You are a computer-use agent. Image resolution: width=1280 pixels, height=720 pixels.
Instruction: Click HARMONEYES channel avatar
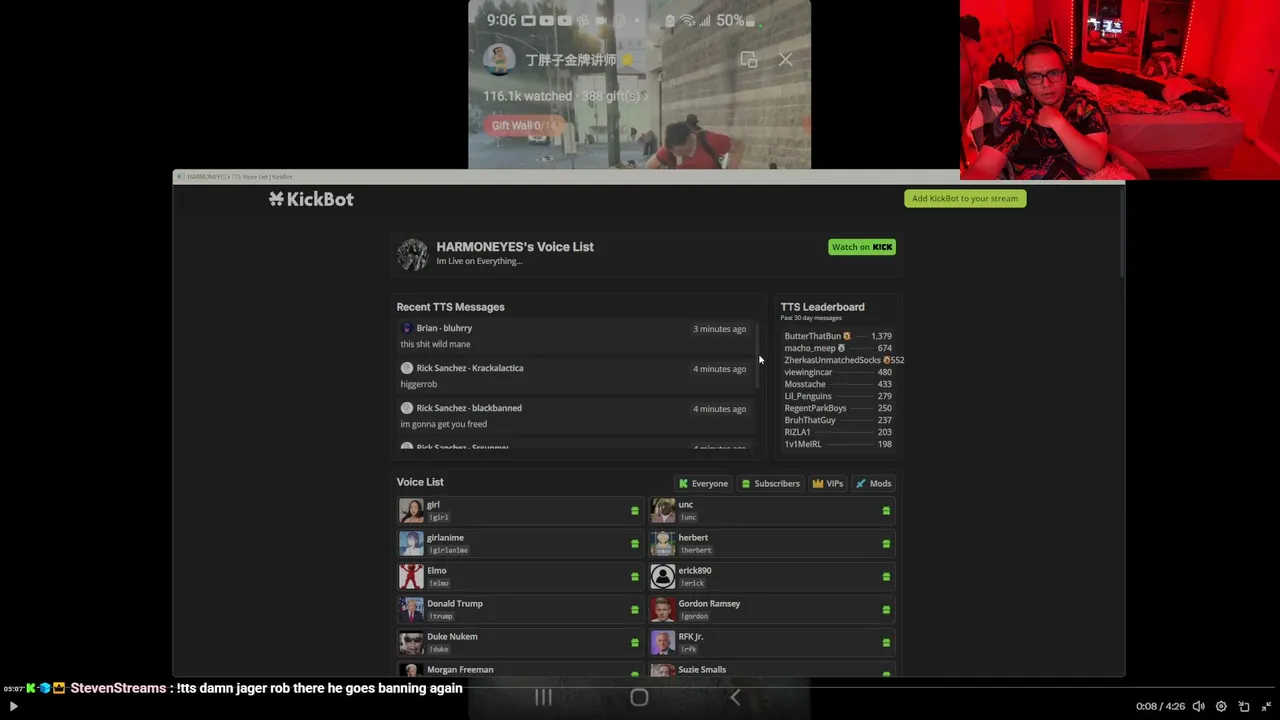(x=412, y=254)
